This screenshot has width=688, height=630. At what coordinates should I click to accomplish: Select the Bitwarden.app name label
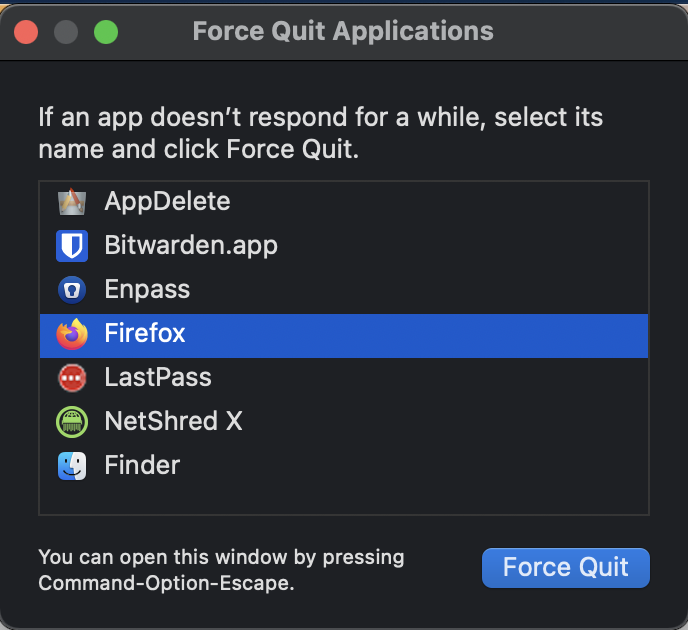point(191,246)
